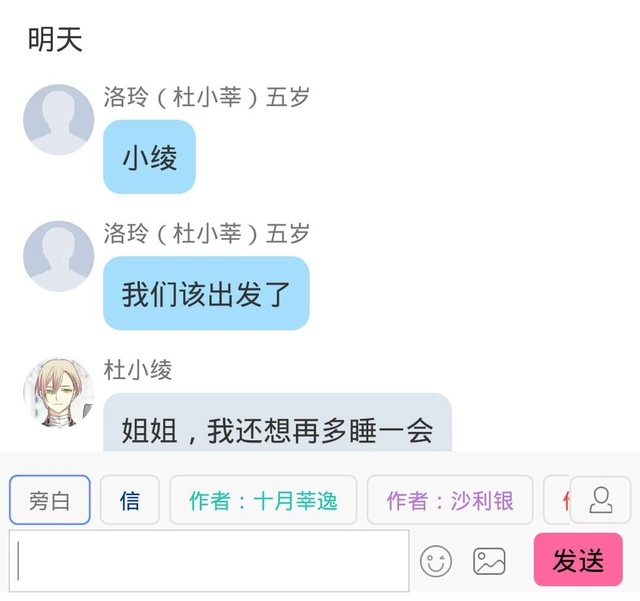Open the character management person icon
The width and height of the screenshot is (640, 601).
(600, 500)
